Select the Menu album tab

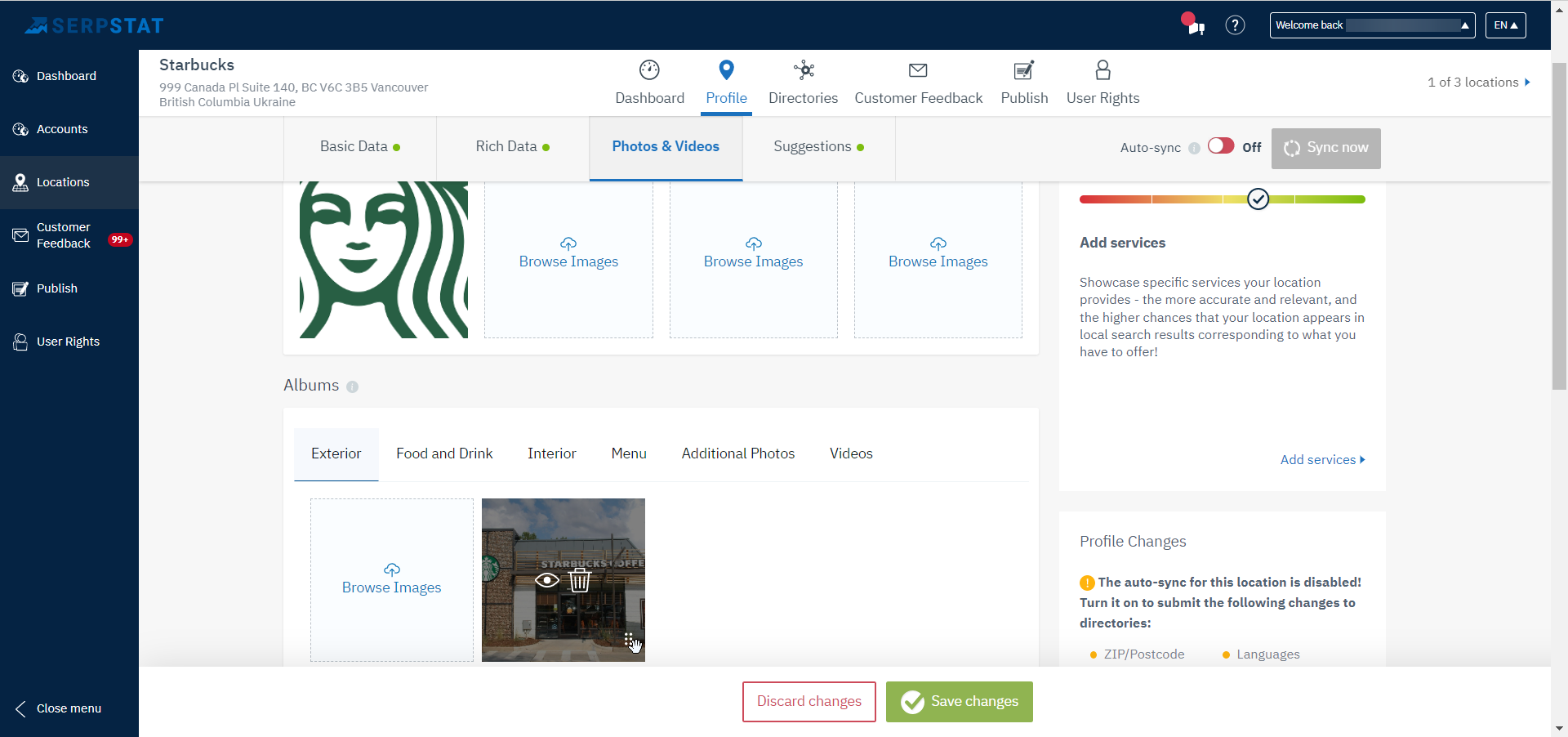coord(629,454)
